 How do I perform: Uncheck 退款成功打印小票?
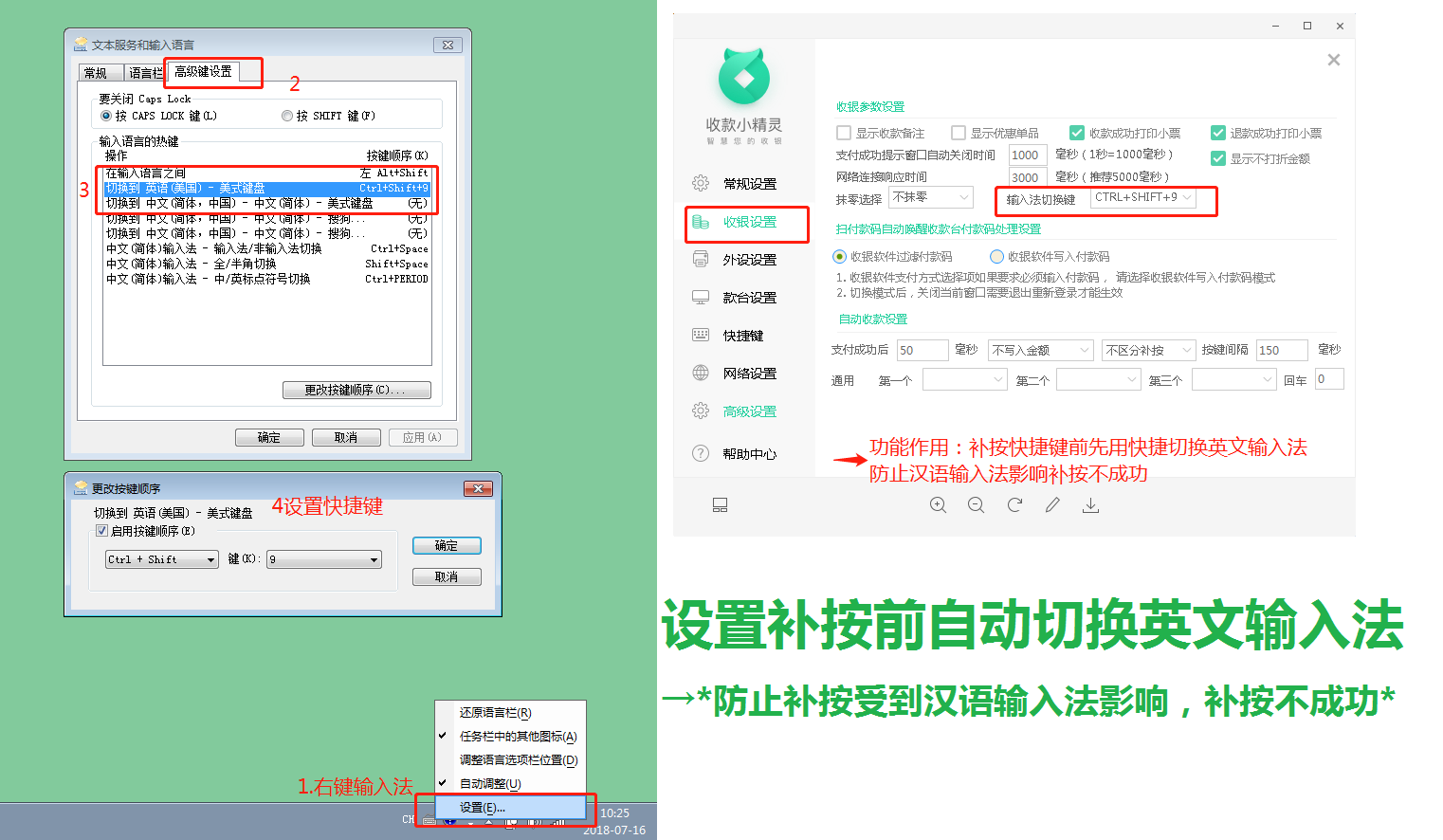(x=1218, y=133)
